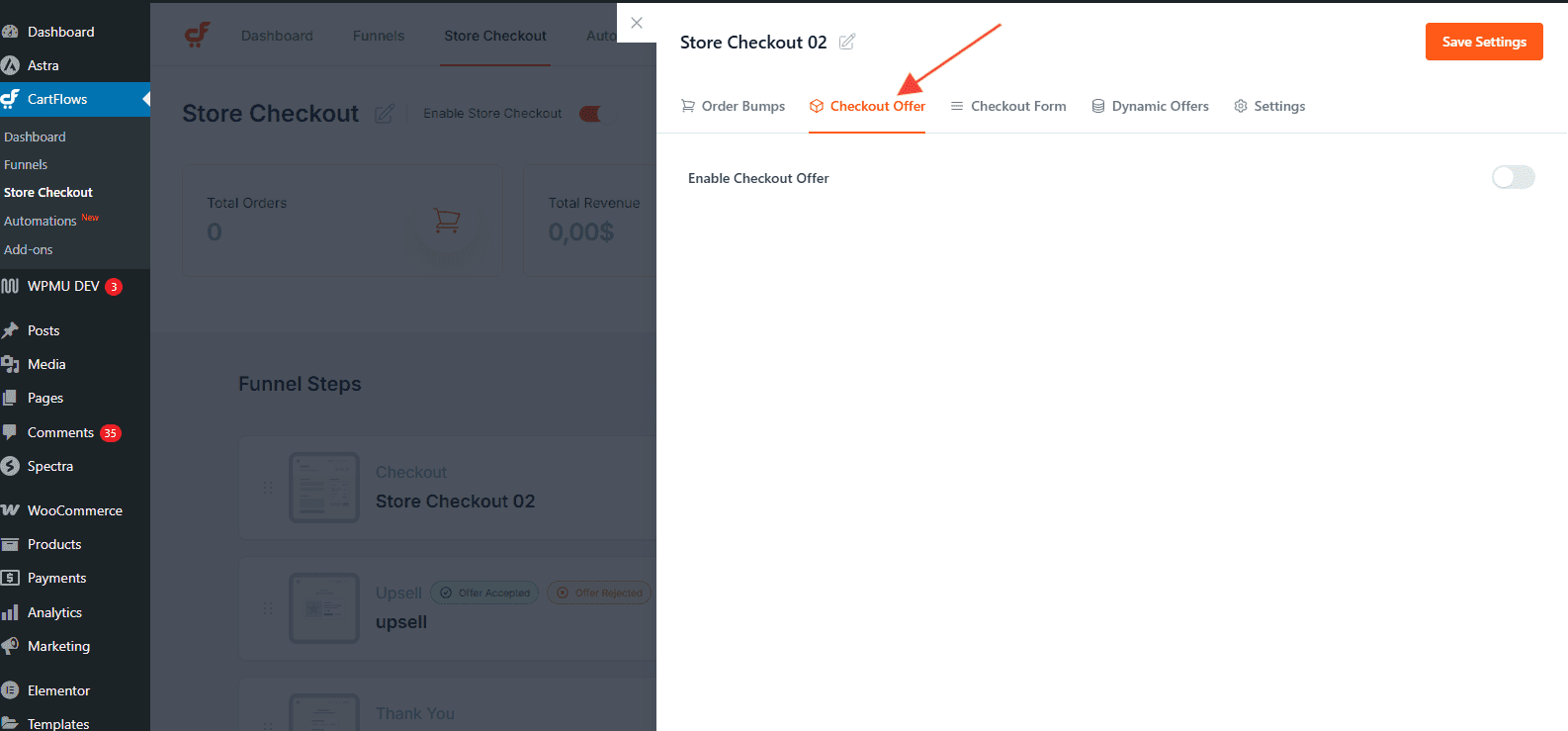This screenshot has width=1568, height=731.
Task: Click the Save Settings button
Action: click(x=1483, y=42)
